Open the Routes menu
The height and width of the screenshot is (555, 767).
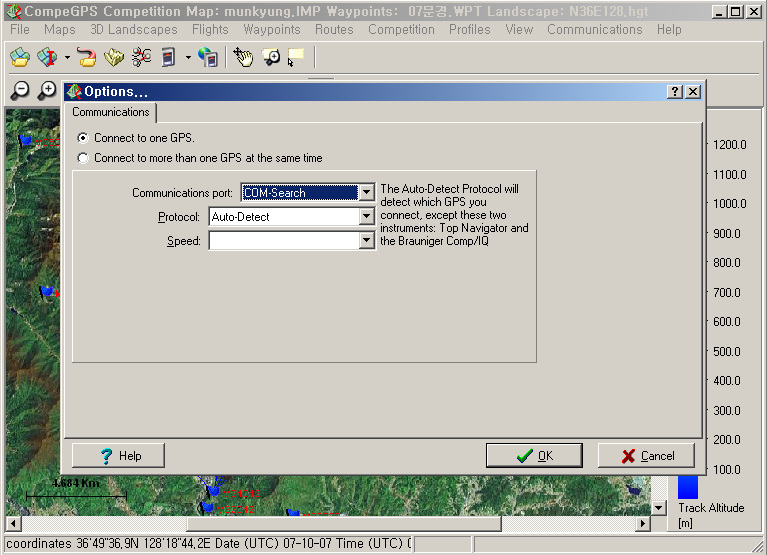click(334, 29)
